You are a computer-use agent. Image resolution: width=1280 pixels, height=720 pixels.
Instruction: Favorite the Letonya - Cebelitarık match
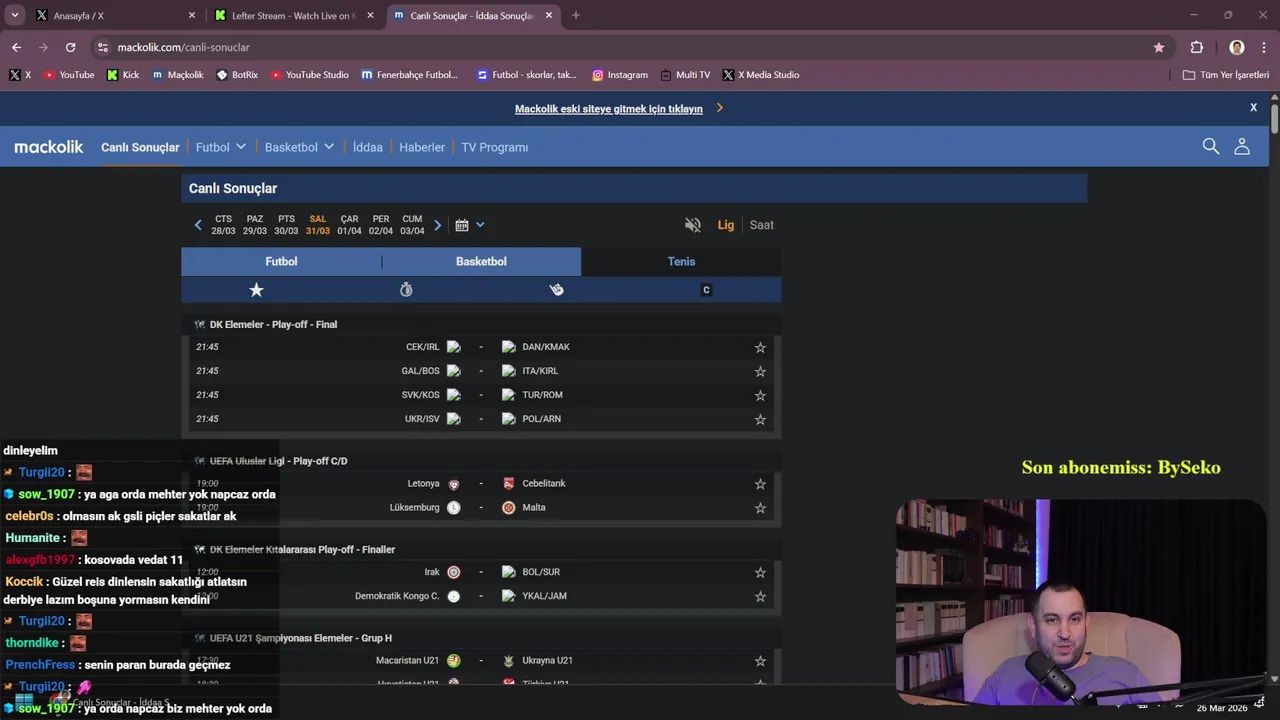pyautogui.click(x=760, y=484)
